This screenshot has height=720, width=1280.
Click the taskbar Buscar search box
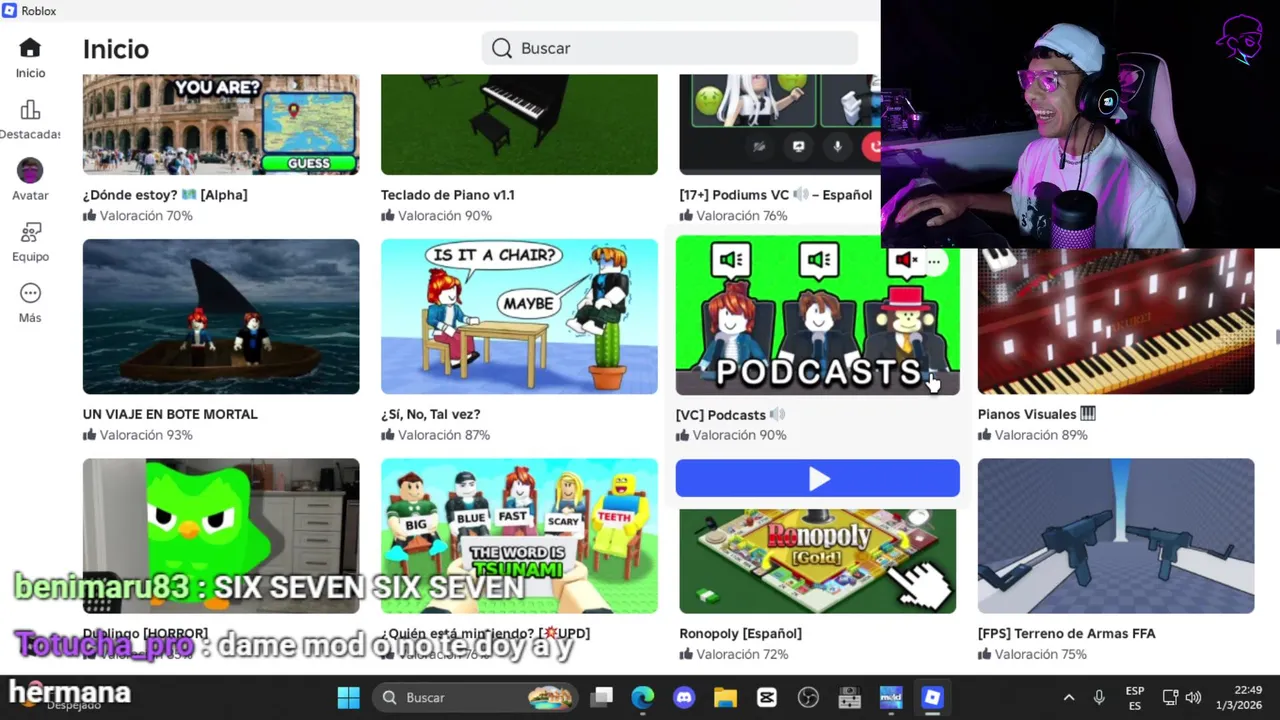point(477,697)
